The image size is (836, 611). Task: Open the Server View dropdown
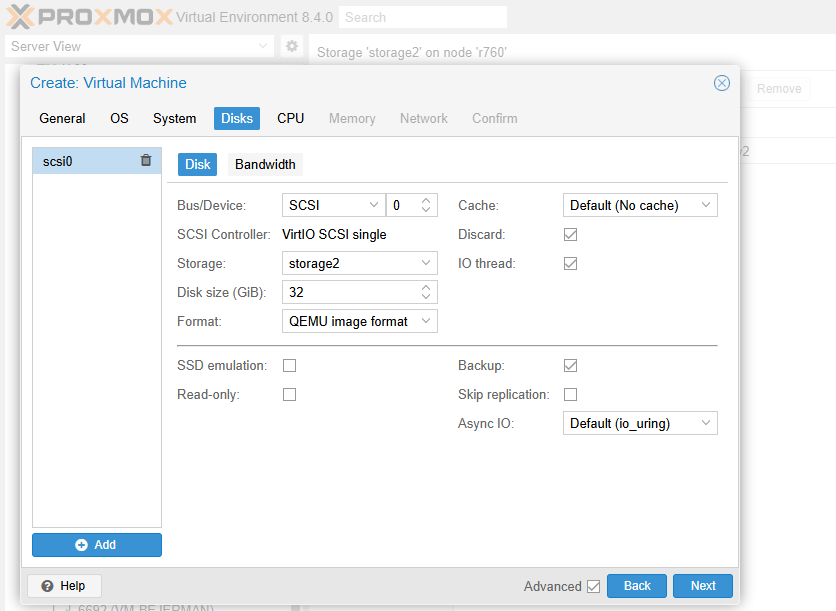click(263, 46)
